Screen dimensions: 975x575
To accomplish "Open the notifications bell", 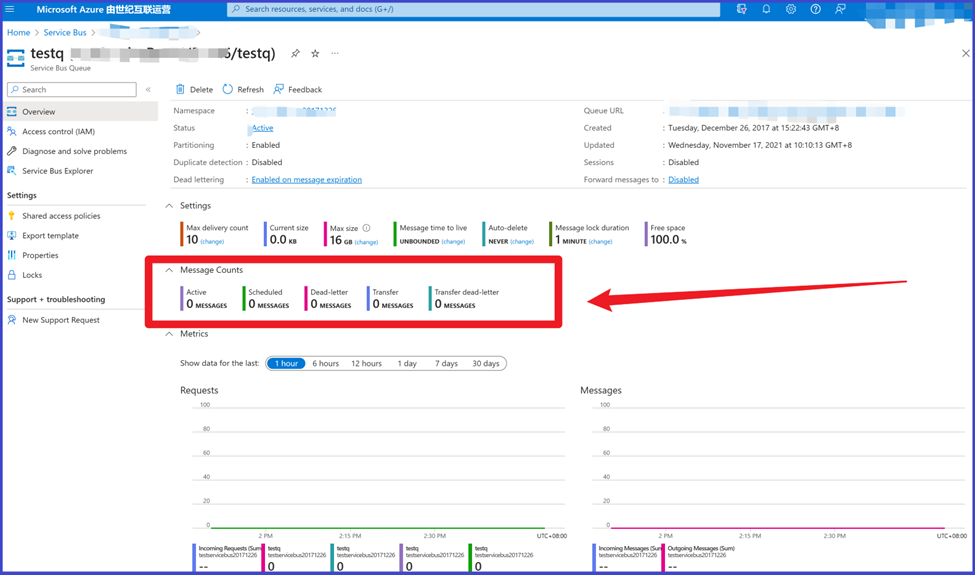I will coord(766,9).
